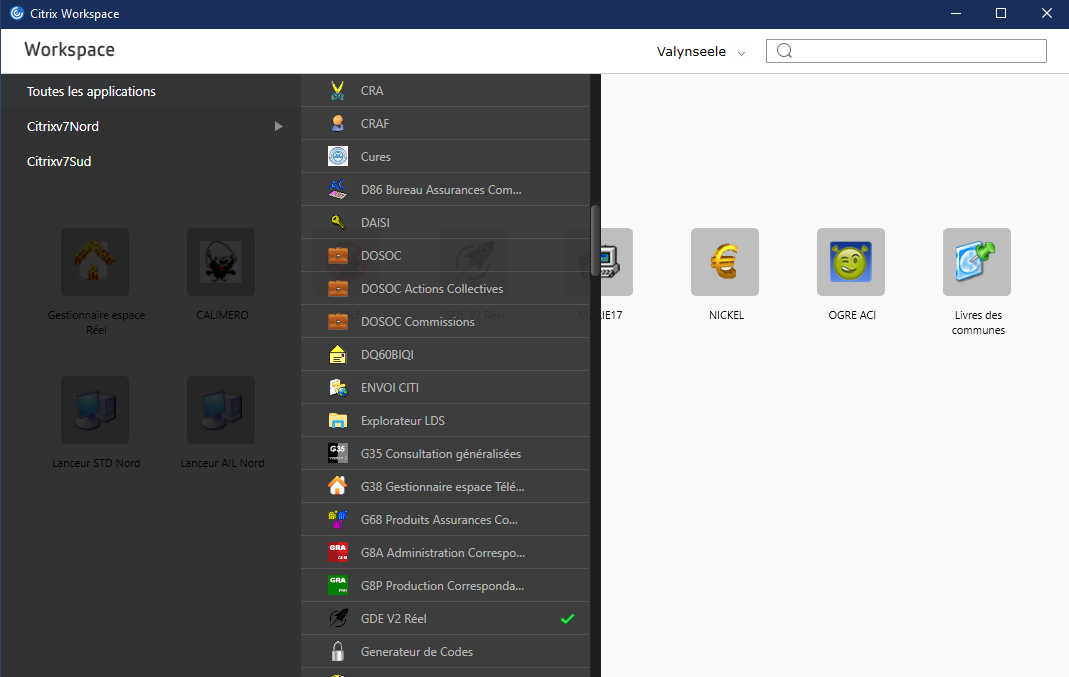Open the NICKEL euro coin app icon
This screenshot has height=677, width=1069.
point(724,262)
